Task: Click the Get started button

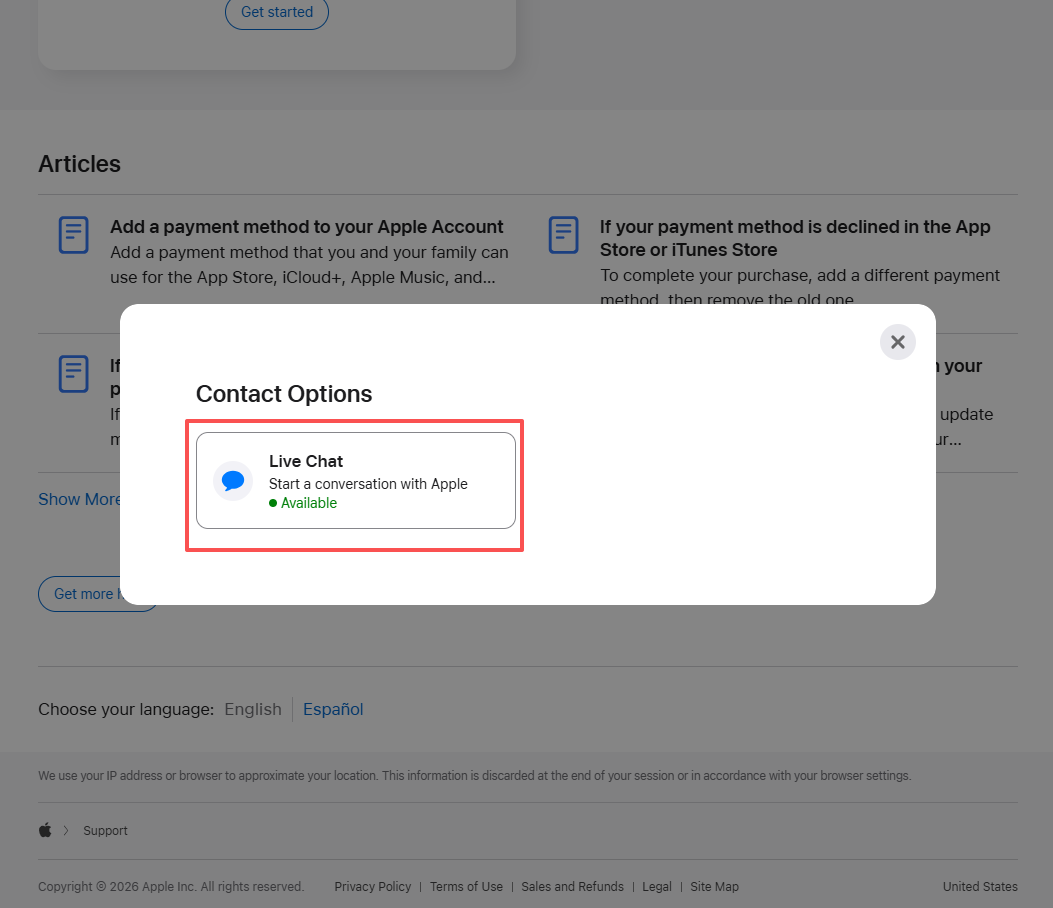Action: tap(277, 12)
